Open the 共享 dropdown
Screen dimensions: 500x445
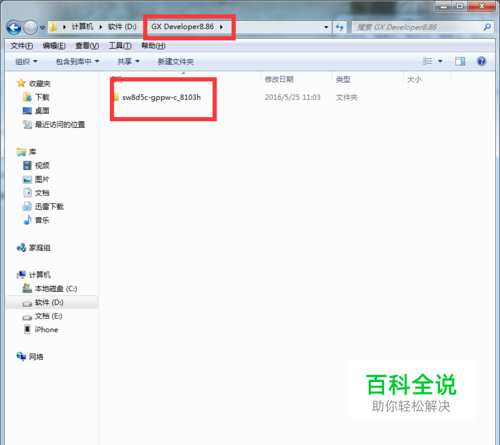click(128, 62)
